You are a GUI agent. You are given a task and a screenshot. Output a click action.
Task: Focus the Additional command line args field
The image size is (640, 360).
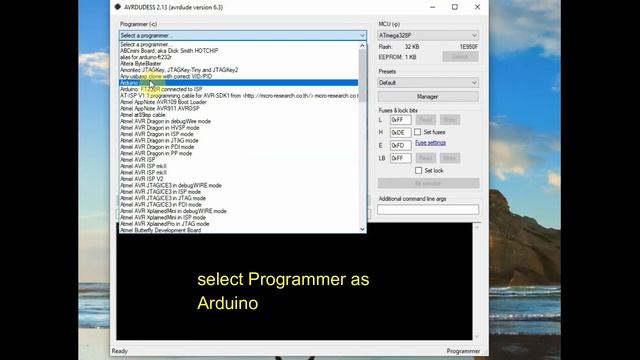pos(428,209)
